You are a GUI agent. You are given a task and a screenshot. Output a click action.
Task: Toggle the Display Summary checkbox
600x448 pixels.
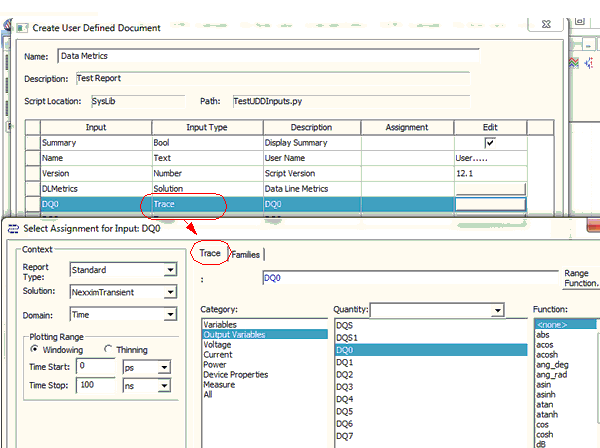click(x=490, y=143)
